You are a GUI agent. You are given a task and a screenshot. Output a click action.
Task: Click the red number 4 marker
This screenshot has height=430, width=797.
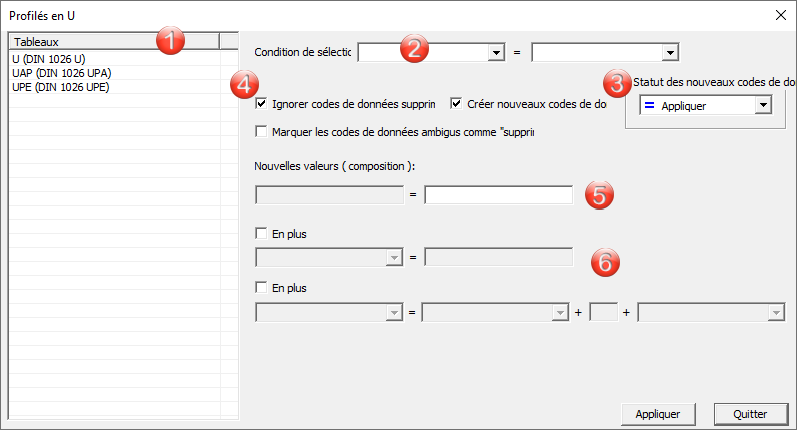243,84
